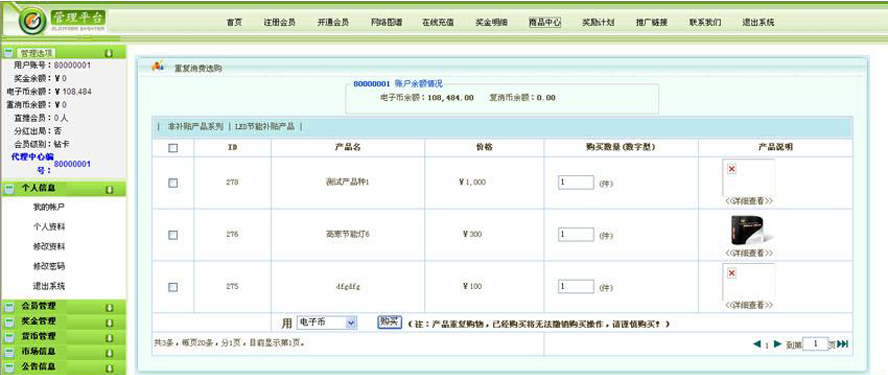Image resolution: width=888 pixels, height=375 pixels.
Task: Go to previous page with left arrow
Action: click(x=757, y=344)
